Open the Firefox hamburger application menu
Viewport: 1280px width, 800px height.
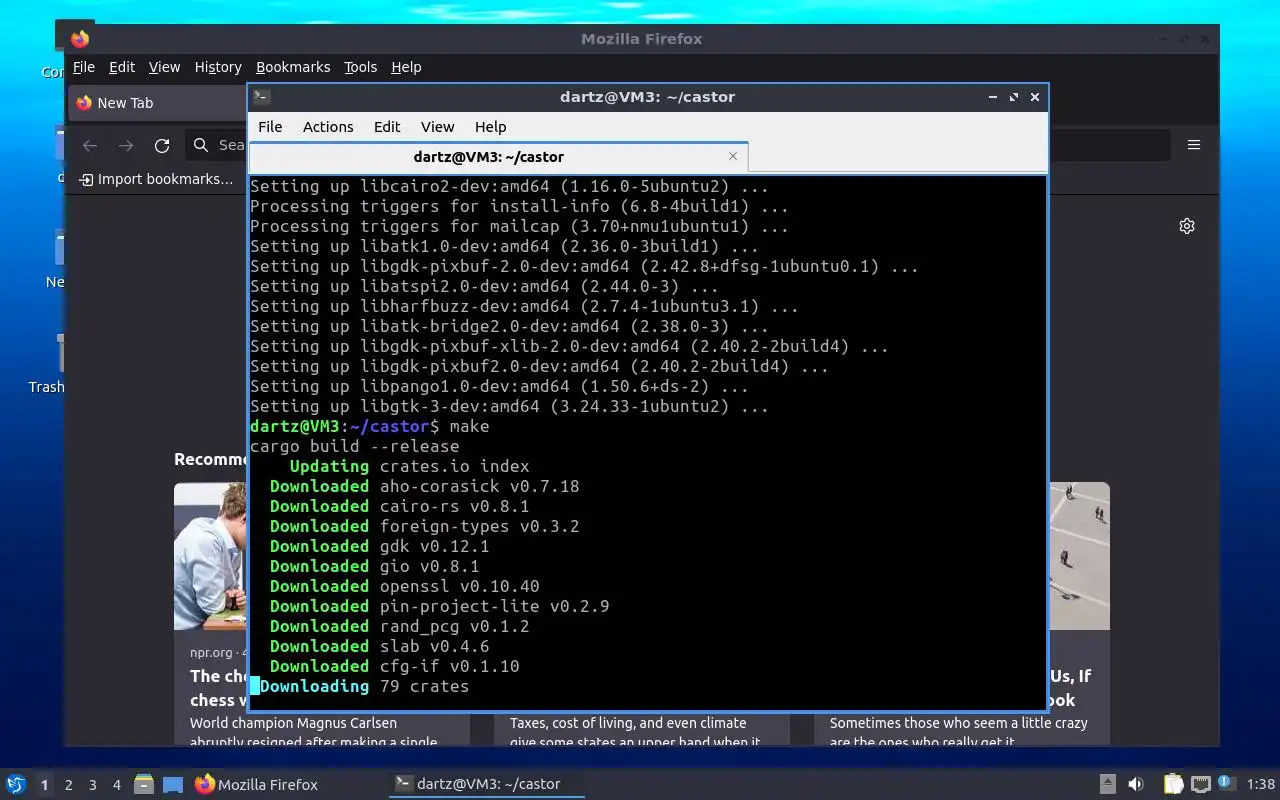coord(1194,145)
